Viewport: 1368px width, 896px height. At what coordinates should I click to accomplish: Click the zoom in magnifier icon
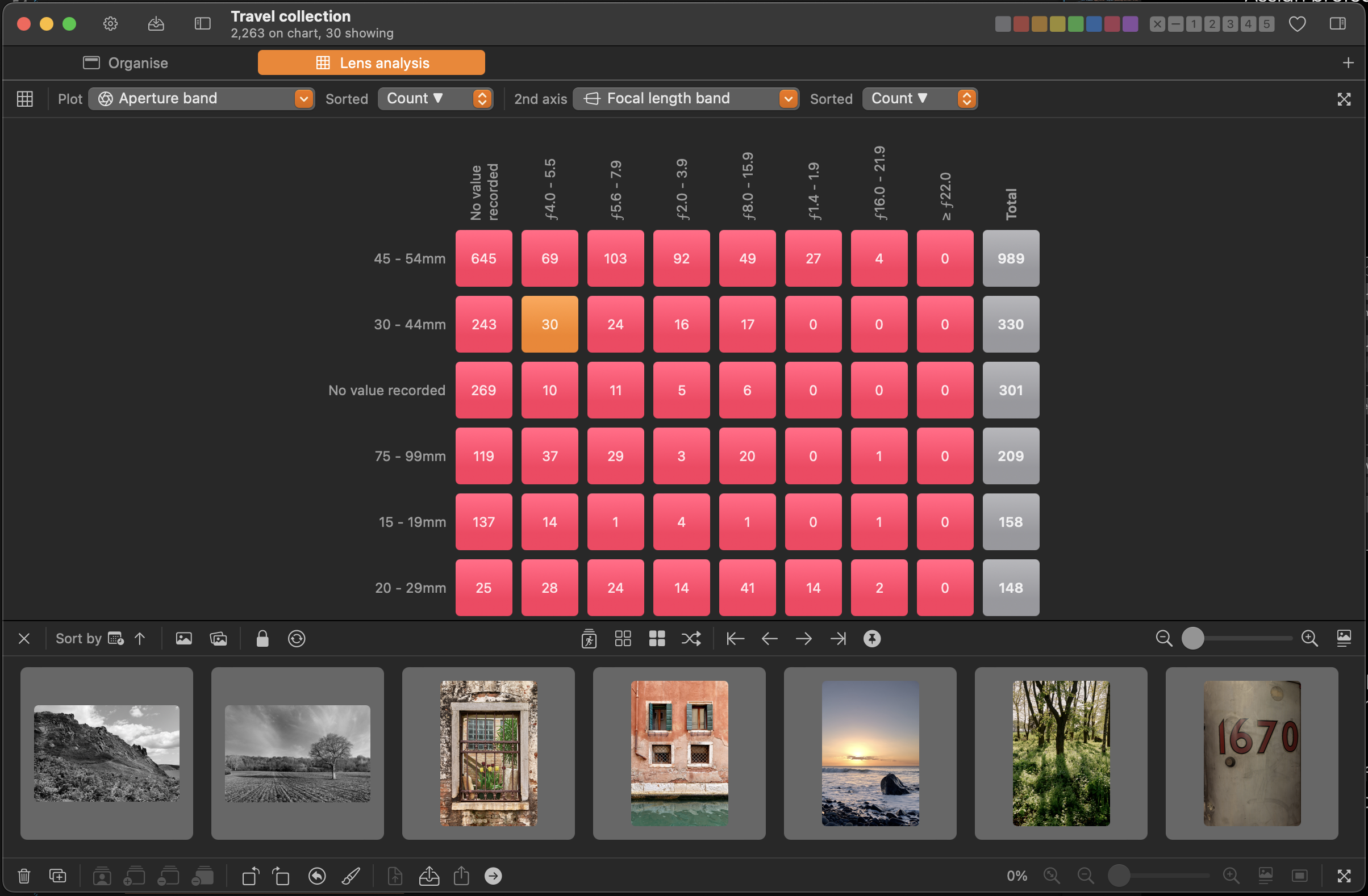pyautogui.click(x=1307, y=638)
